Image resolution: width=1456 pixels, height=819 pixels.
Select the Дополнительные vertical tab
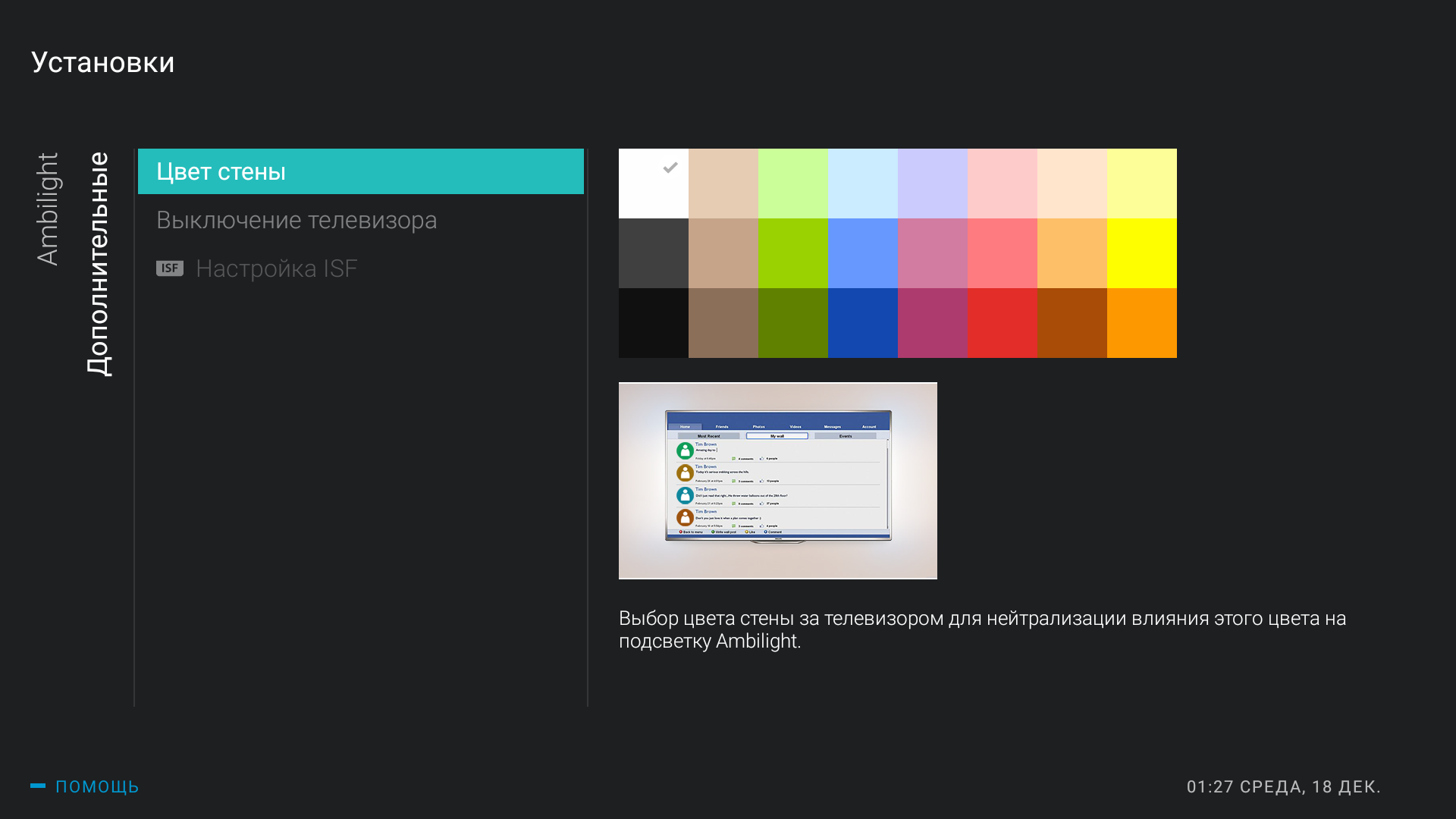[x=99, y=263]
